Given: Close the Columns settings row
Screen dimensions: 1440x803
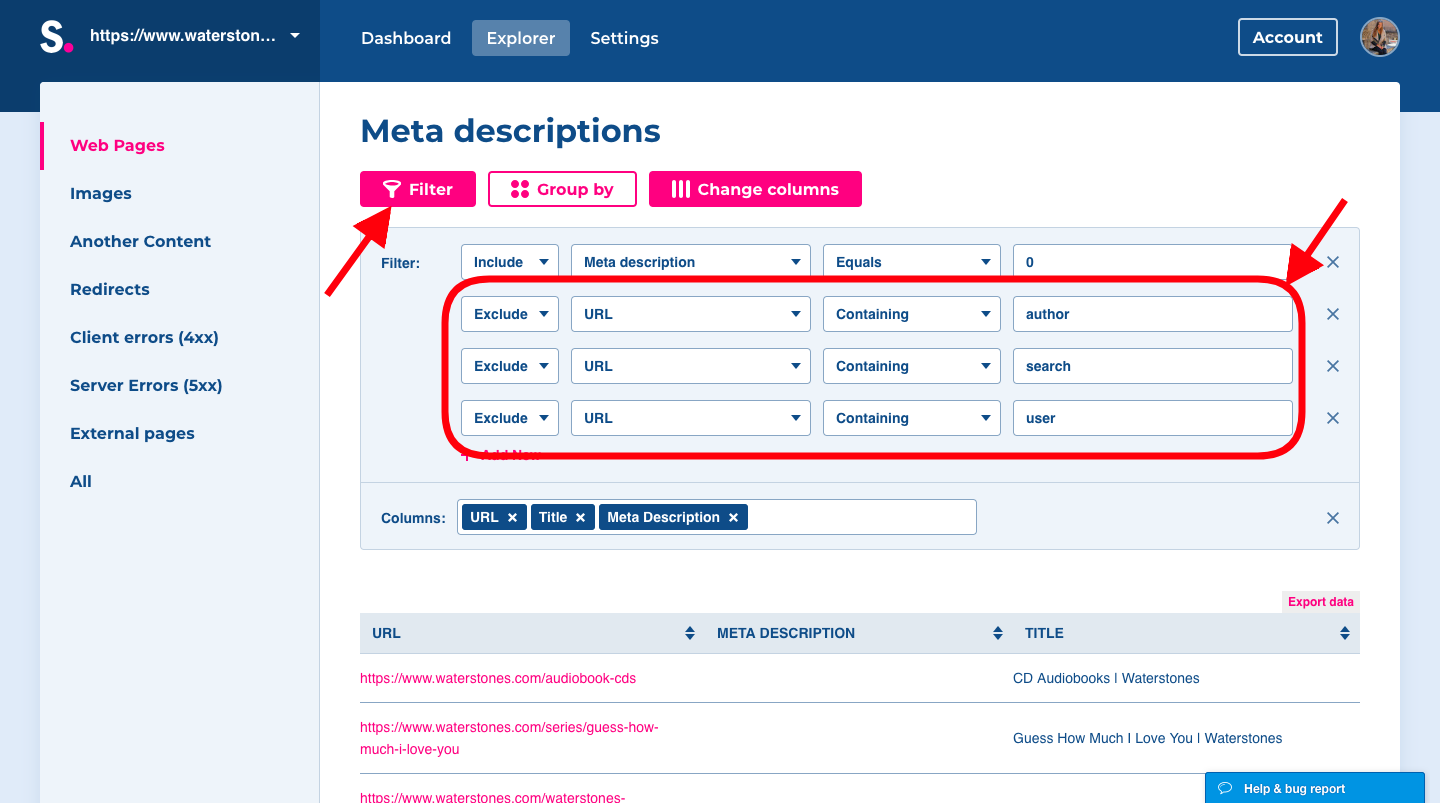Looking at the screenshot, I should (x=1333, y=518).
